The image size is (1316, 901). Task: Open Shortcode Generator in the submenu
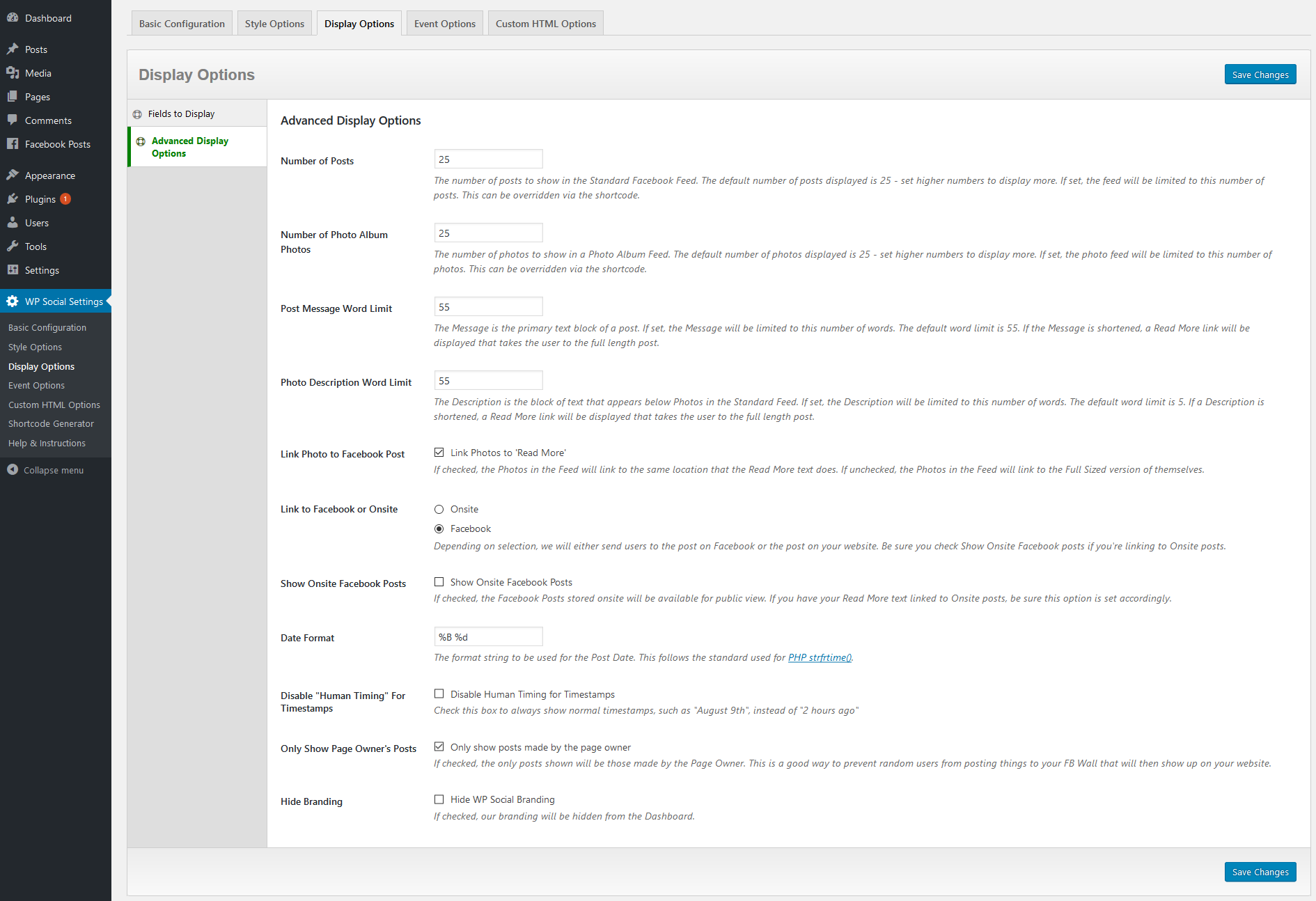click(x=51, y=423)
